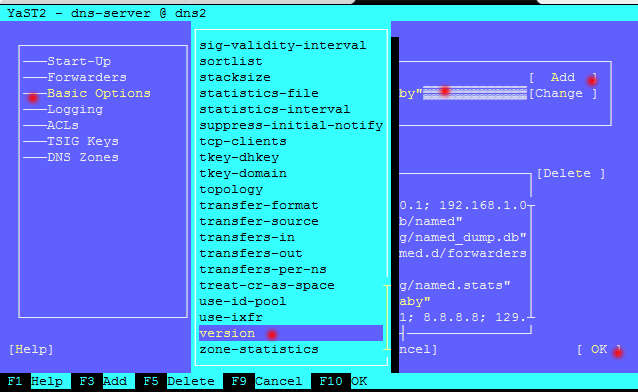
Task: Open Start-Up in the left tree
Action: pyautogui.click(x=79, y=61)
